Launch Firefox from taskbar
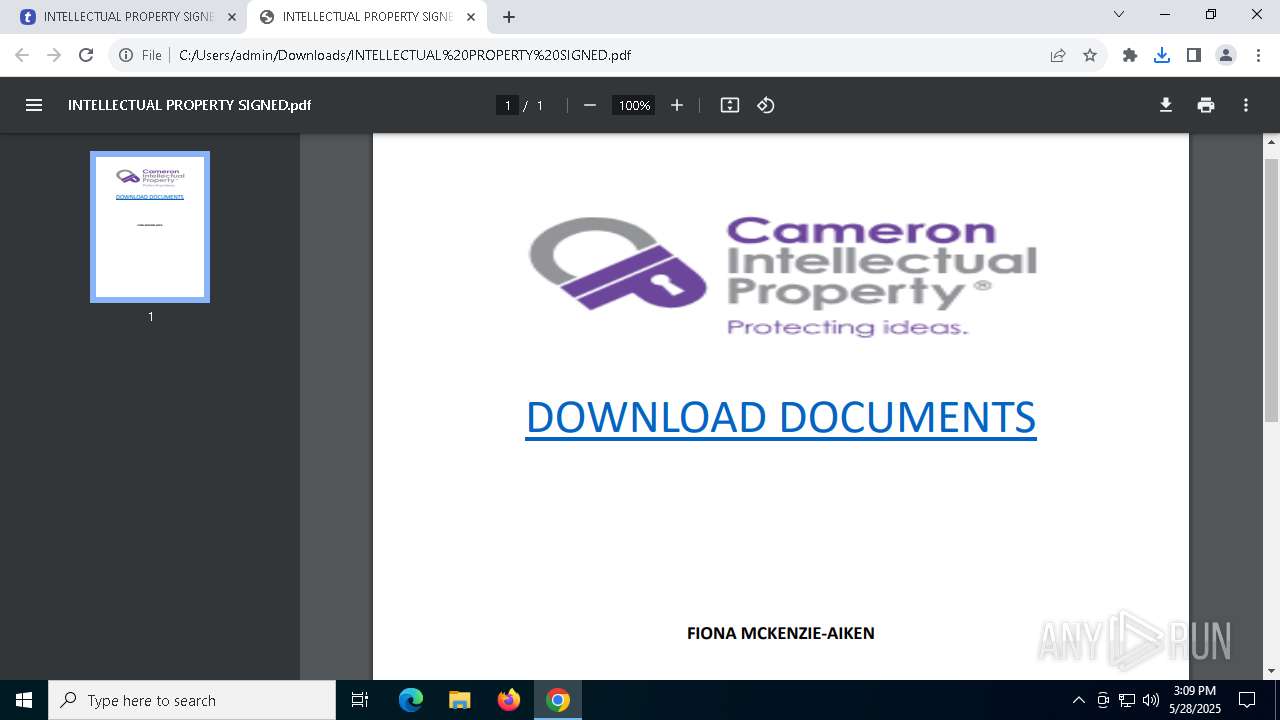The height and width of the screenshot is (720, 1280). click(509, 700)
